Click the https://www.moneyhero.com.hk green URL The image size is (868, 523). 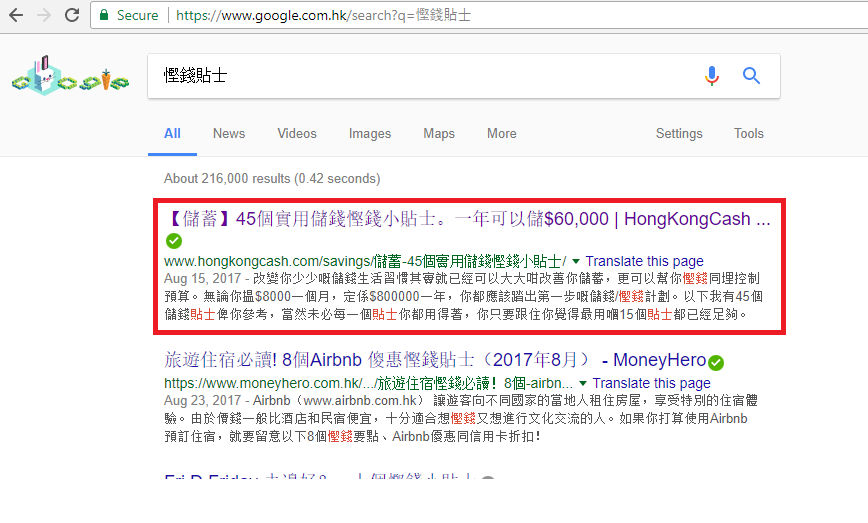[x=369, y=383]
